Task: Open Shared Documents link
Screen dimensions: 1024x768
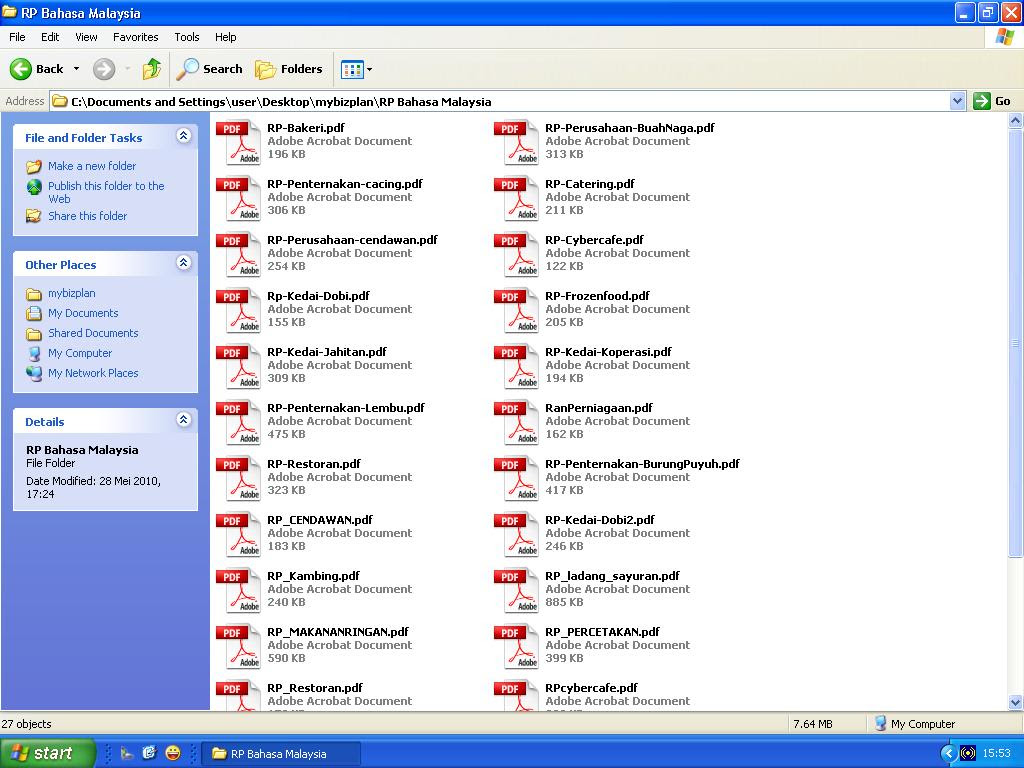Action: [x=93, y=333]
